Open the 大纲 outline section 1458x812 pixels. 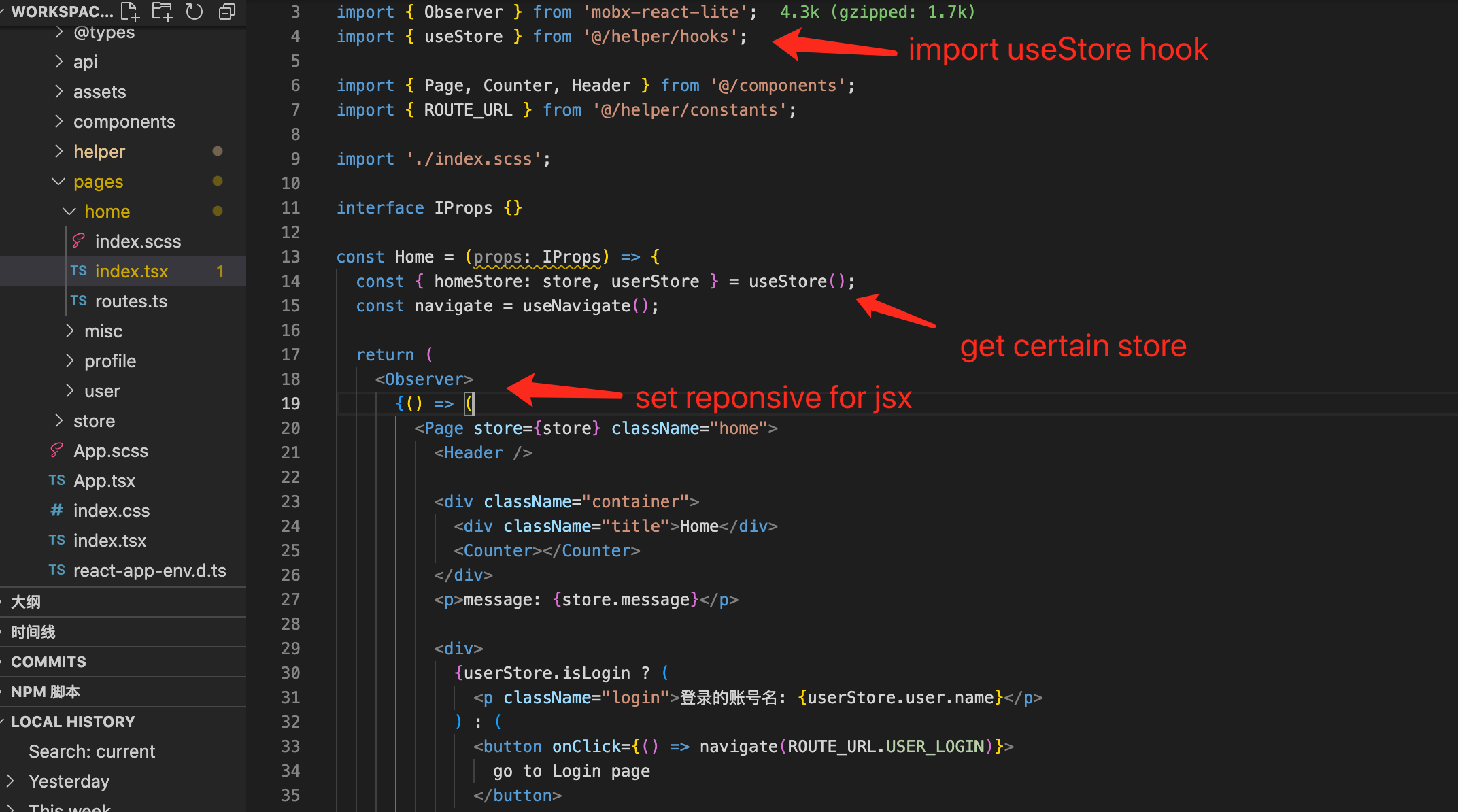coord(26,602)
